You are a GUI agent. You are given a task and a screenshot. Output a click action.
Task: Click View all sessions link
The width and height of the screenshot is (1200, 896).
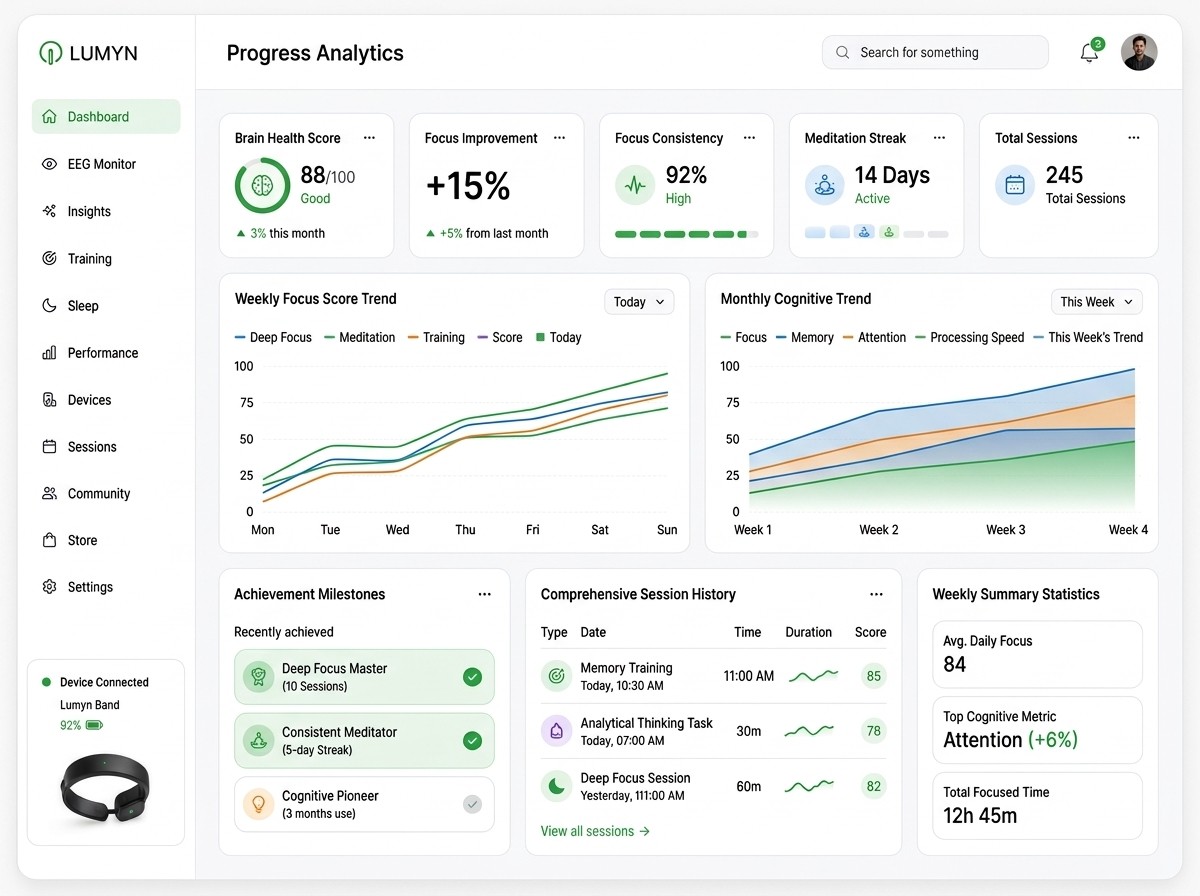(x=595, y=831)
